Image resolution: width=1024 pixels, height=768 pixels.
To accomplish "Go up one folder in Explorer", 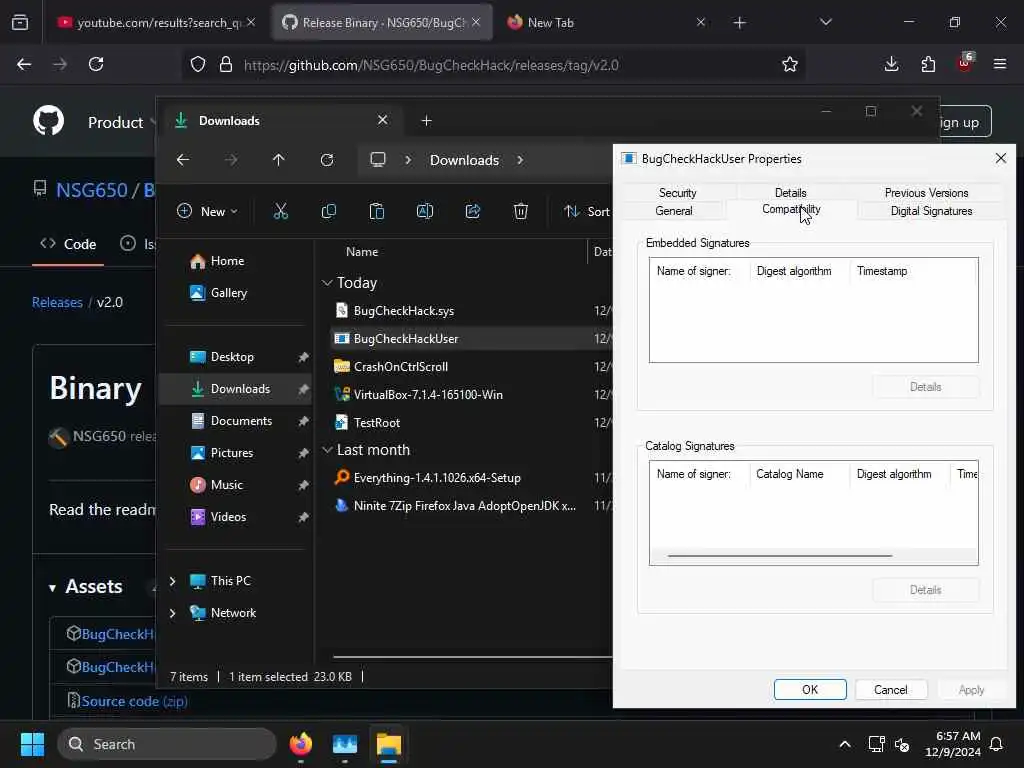I will [x=279, y=160].
